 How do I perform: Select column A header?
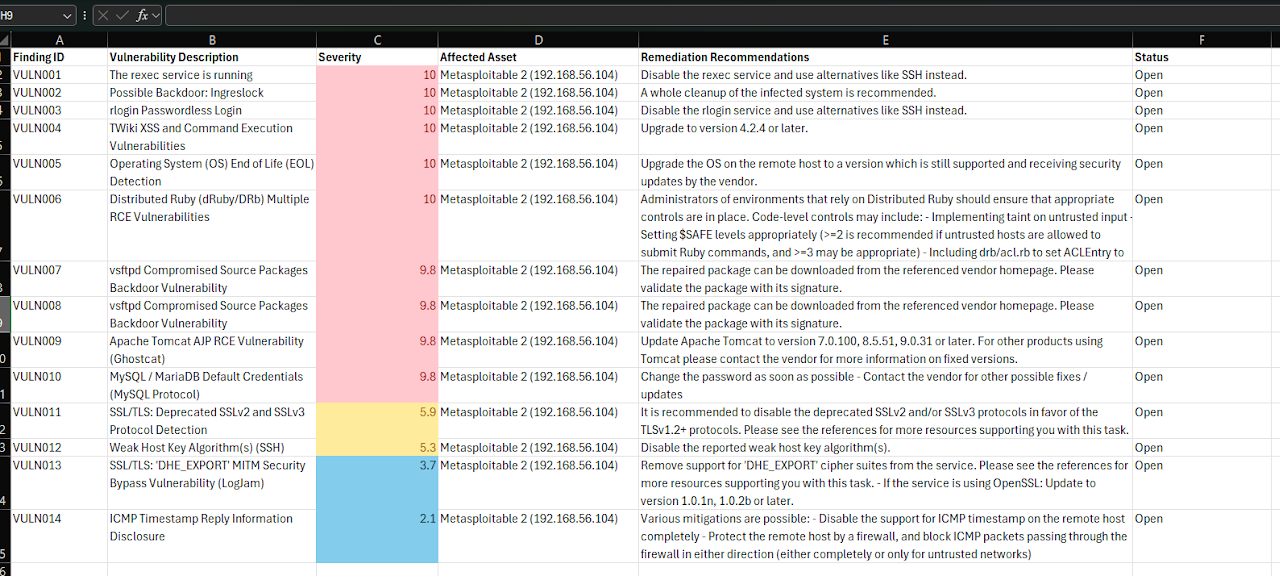(58, 39)
